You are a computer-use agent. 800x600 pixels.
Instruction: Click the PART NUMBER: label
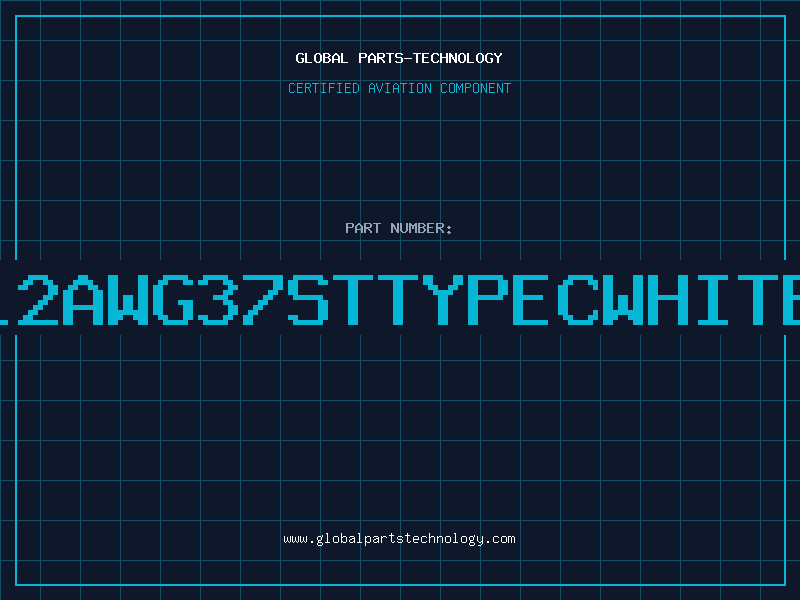pyautogui.click(x=399, y=228)
